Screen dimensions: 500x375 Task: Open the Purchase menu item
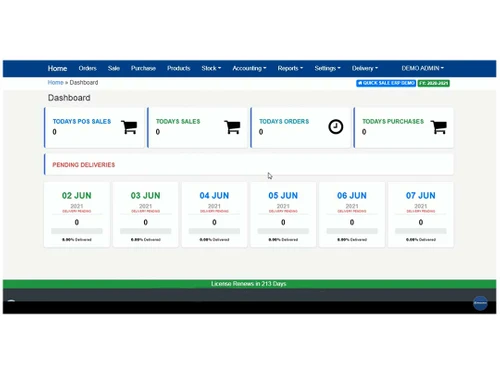coord(143,68)
